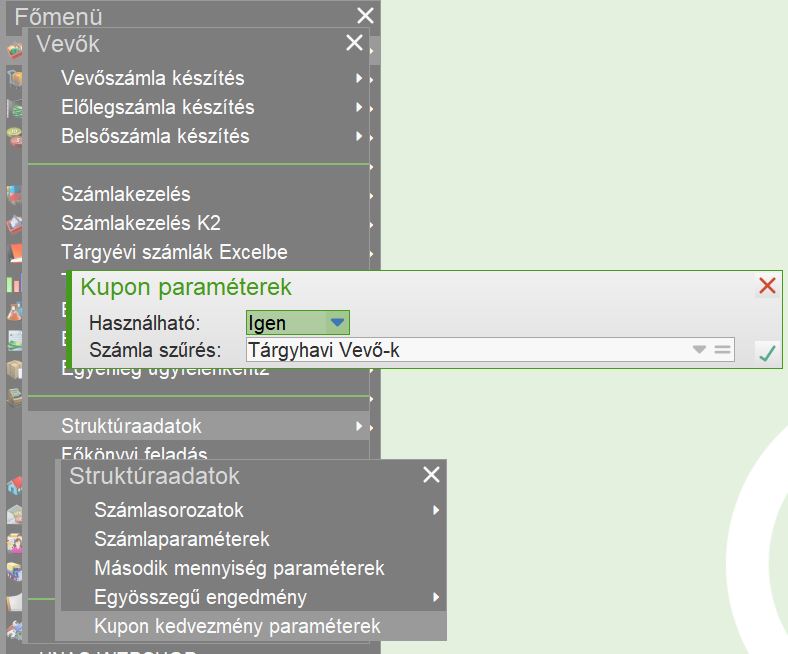
Task: Click the shopping basket sidebar icon
Action: click(x=14, y=50)
